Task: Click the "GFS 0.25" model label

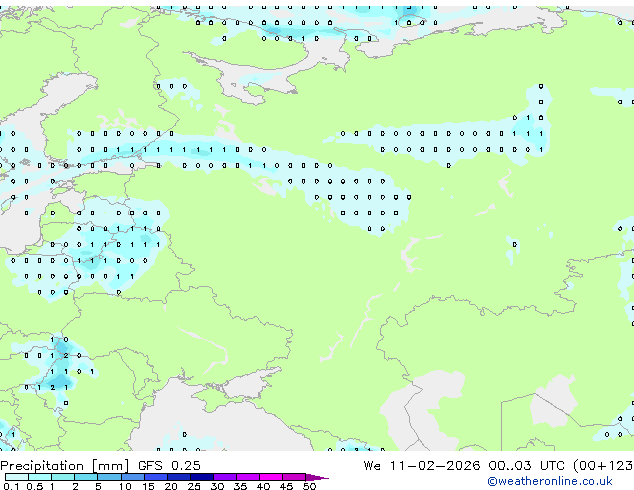Action: 169,466
